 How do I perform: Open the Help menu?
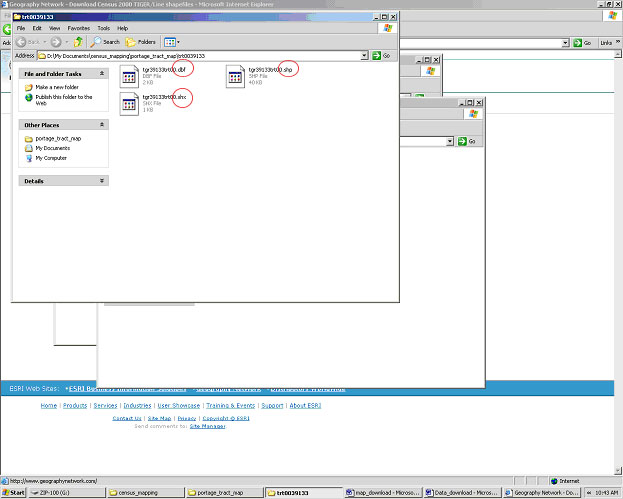[x=122, y=28]
